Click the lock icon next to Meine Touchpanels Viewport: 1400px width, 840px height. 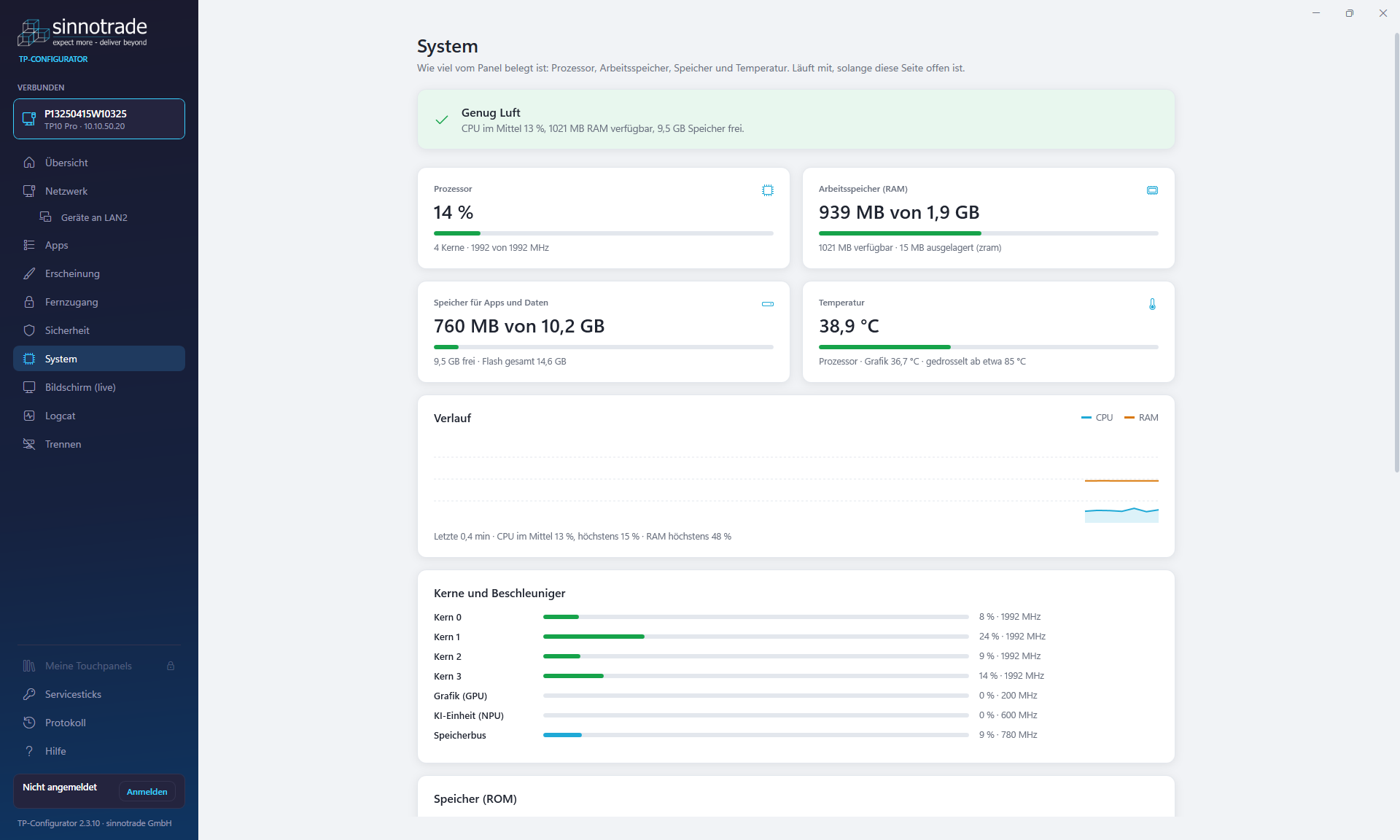click(171, 666)
